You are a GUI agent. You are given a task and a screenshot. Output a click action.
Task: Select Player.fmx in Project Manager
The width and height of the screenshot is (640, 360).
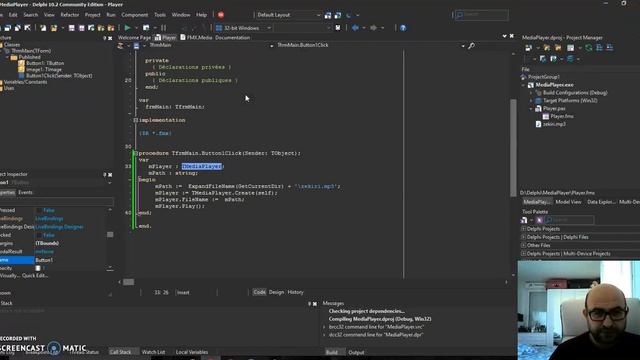click(x=562, y=116)
